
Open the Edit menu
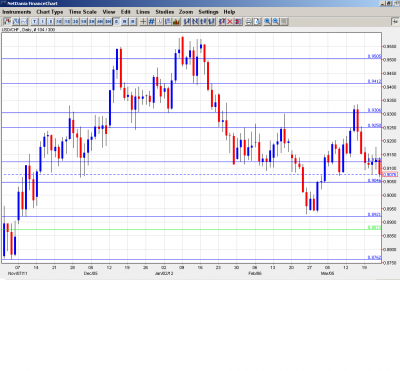click(x=126, y=12)
